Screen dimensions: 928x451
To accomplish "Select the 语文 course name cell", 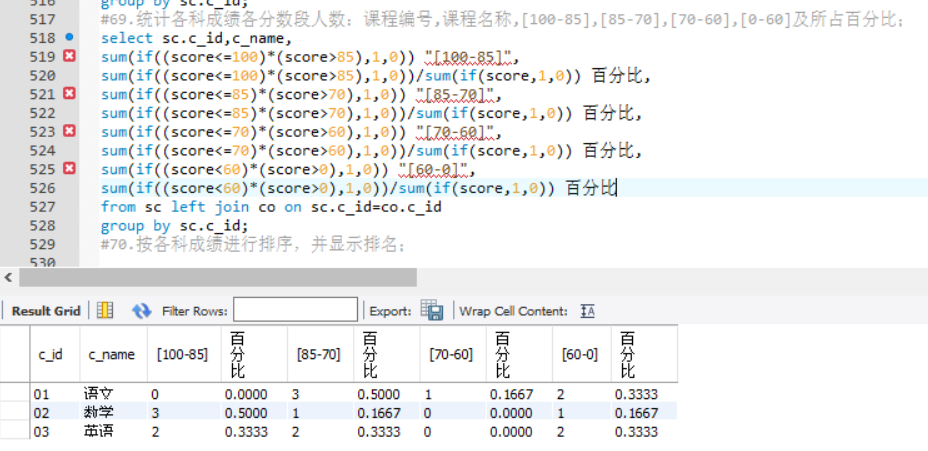I will point(114,394).
